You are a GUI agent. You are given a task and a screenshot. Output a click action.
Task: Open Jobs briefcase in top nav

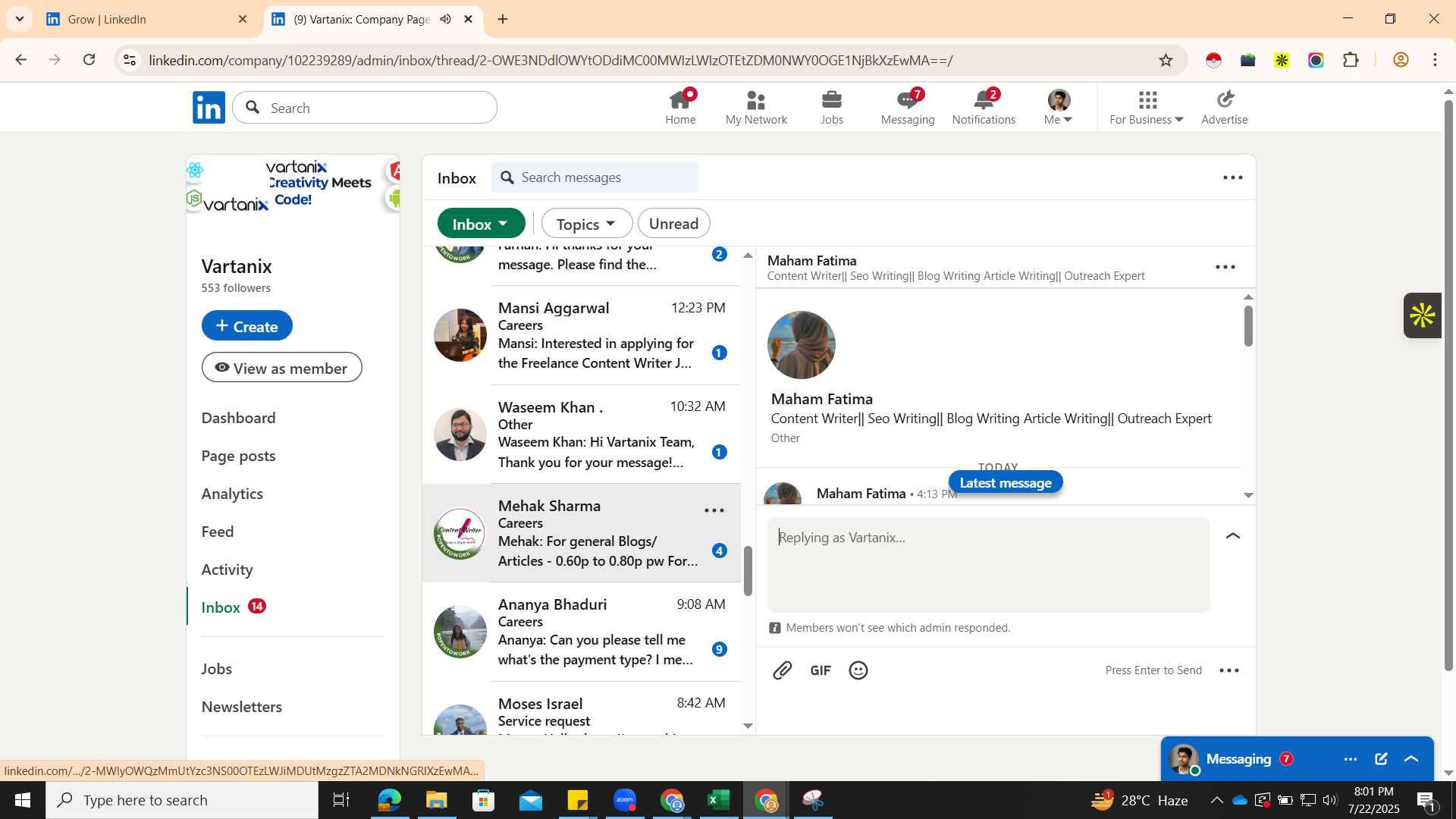[832, 107]
